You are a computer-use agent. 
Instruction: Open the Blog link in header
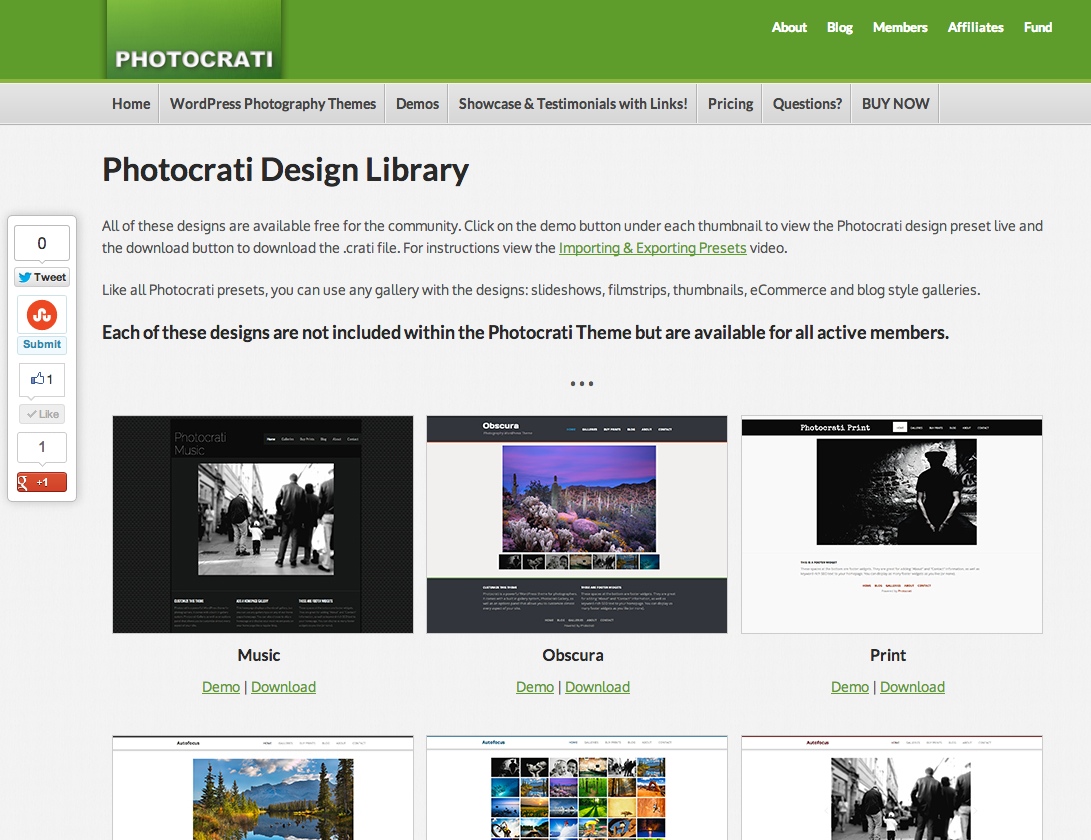point(840,27)
